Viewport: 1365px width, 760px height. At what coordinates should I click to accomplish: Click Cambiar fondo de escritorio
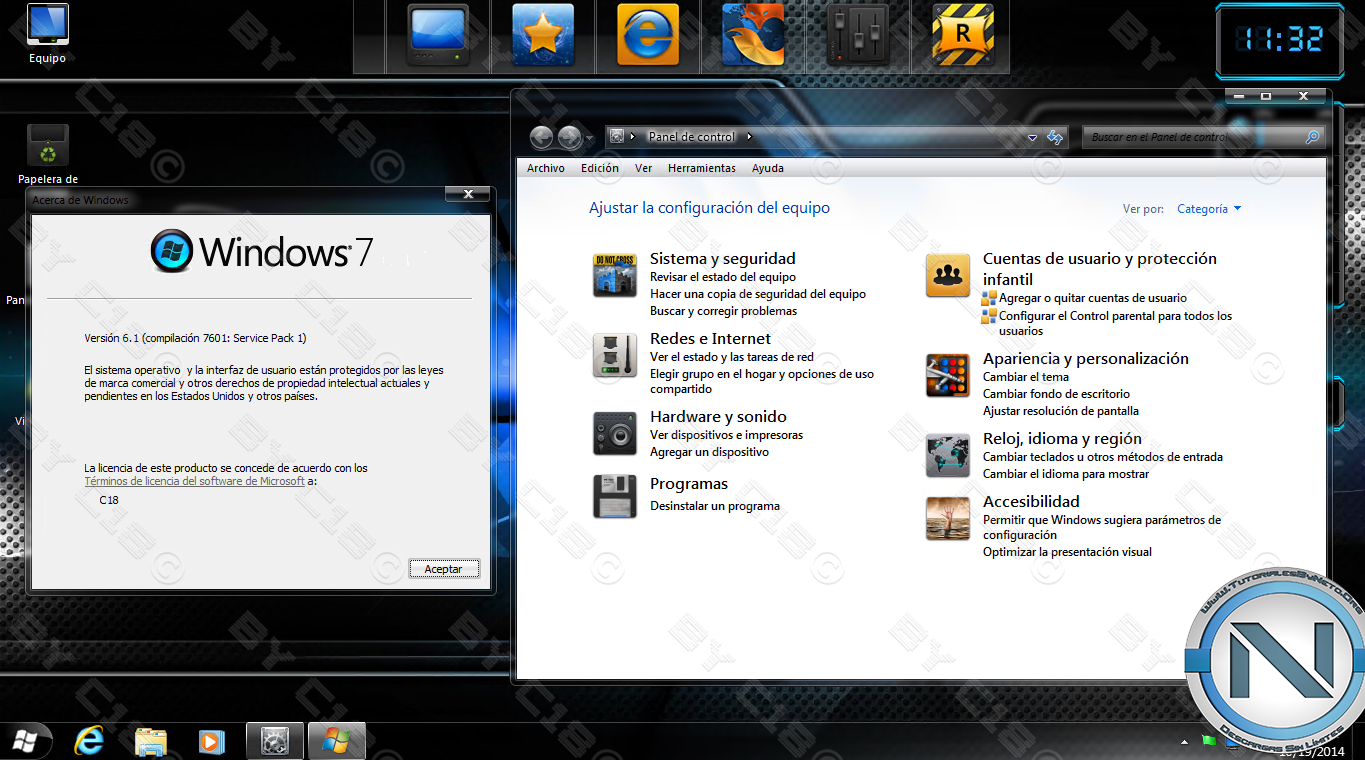point(1056,394)
